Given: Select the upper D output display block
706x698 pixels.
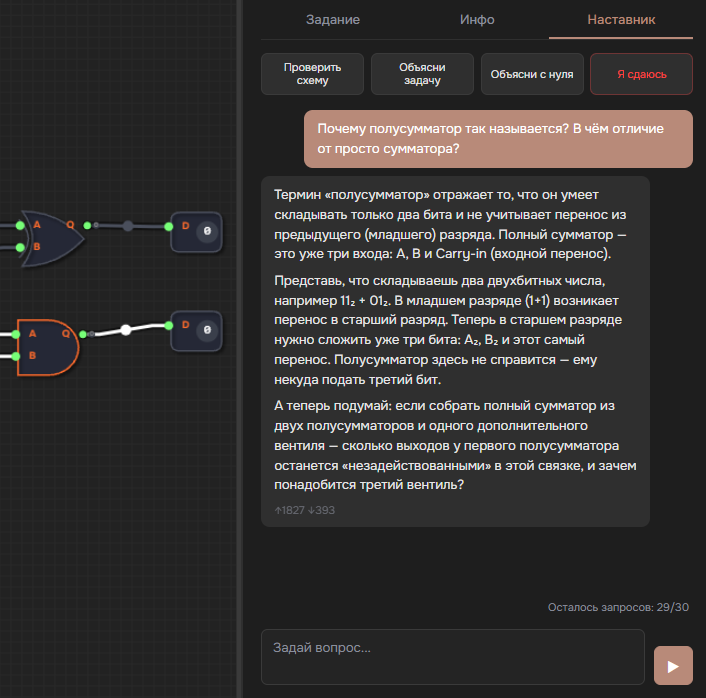Looking at the screenshot, I should pos(197,232).
